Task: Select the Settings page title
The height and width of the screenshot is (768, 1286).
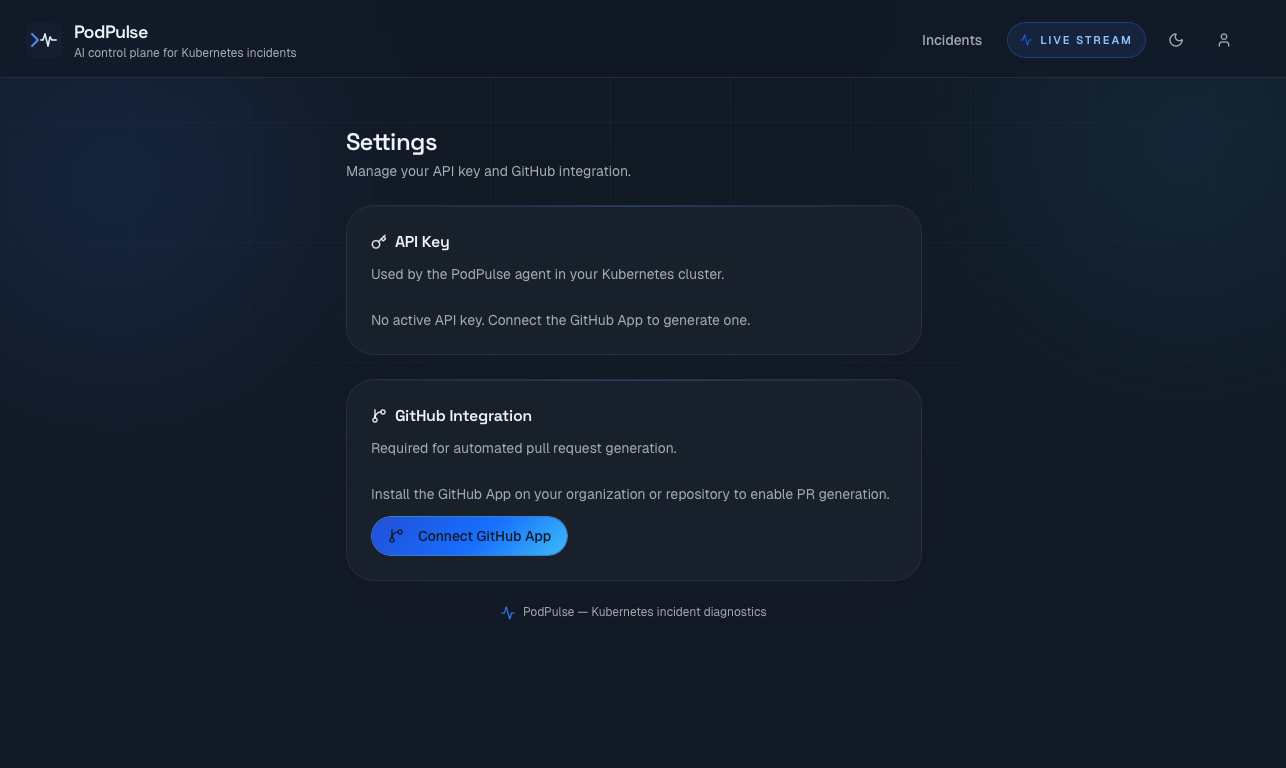Action: coord(391,142)
